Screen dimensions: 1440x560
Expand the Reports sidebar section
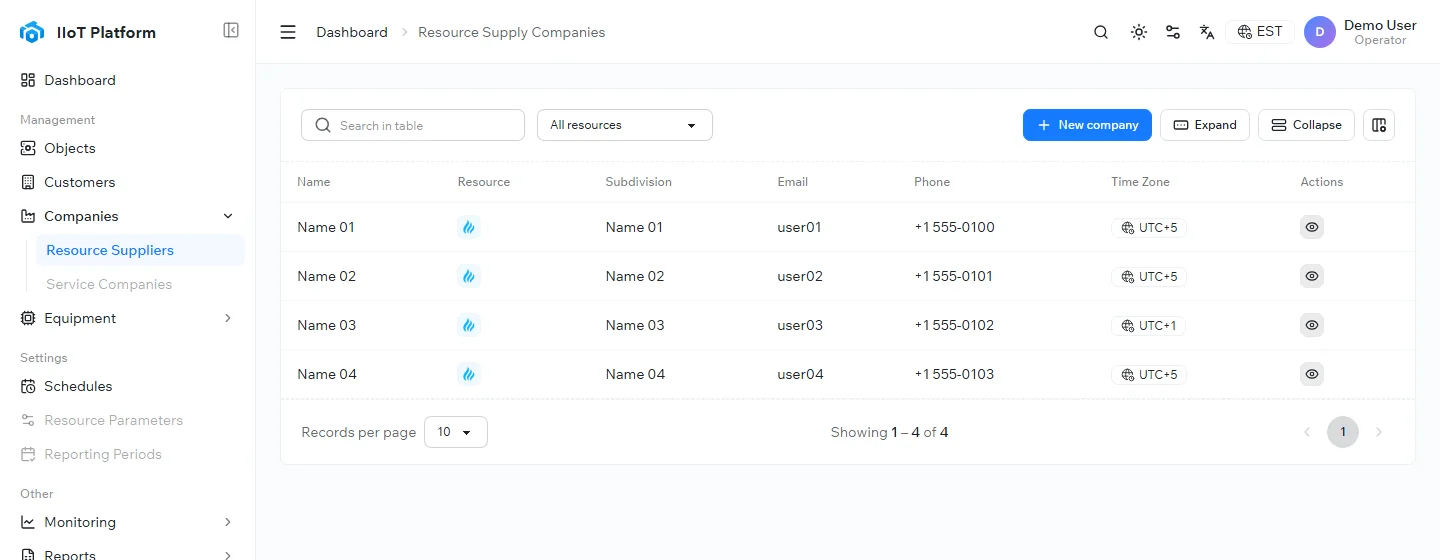point(228,555)
